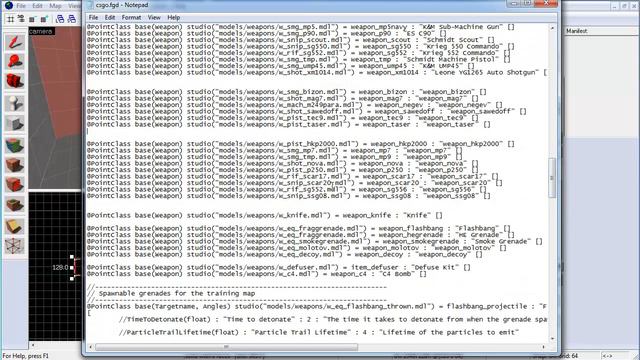Click Notepad vertical scrollbar thumb
The width and height of the screenshot is (640, 360).
click(x=552, y=177)
